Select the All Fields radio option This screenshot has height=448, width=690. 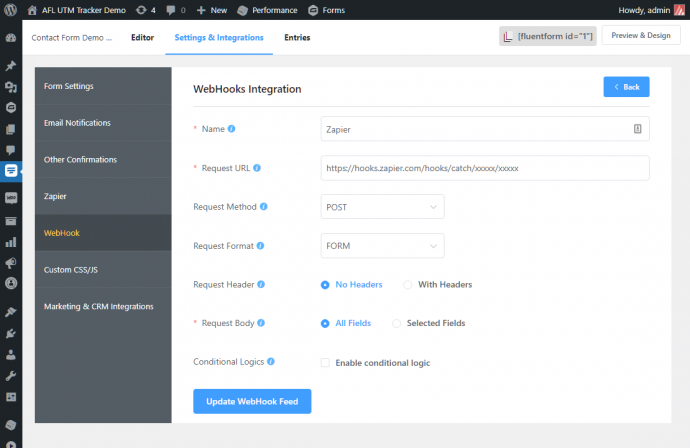pyautogui.click(x=325, y=323)
